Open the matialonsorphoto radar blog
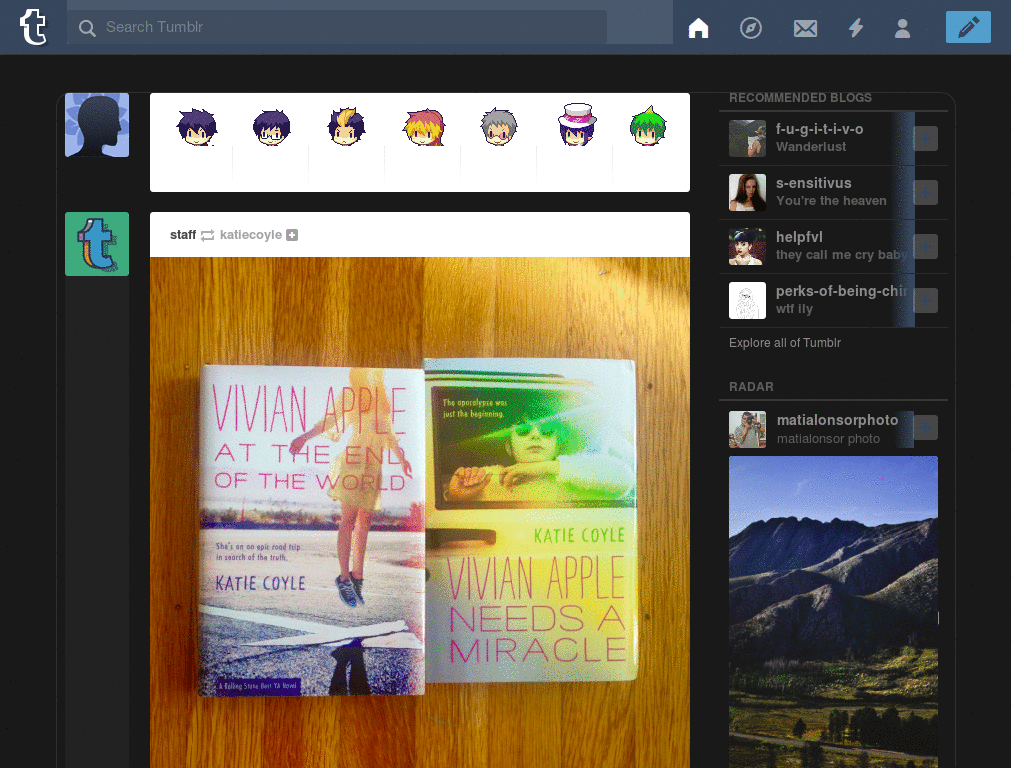1024x768 pixels. [x=837, y=420]
